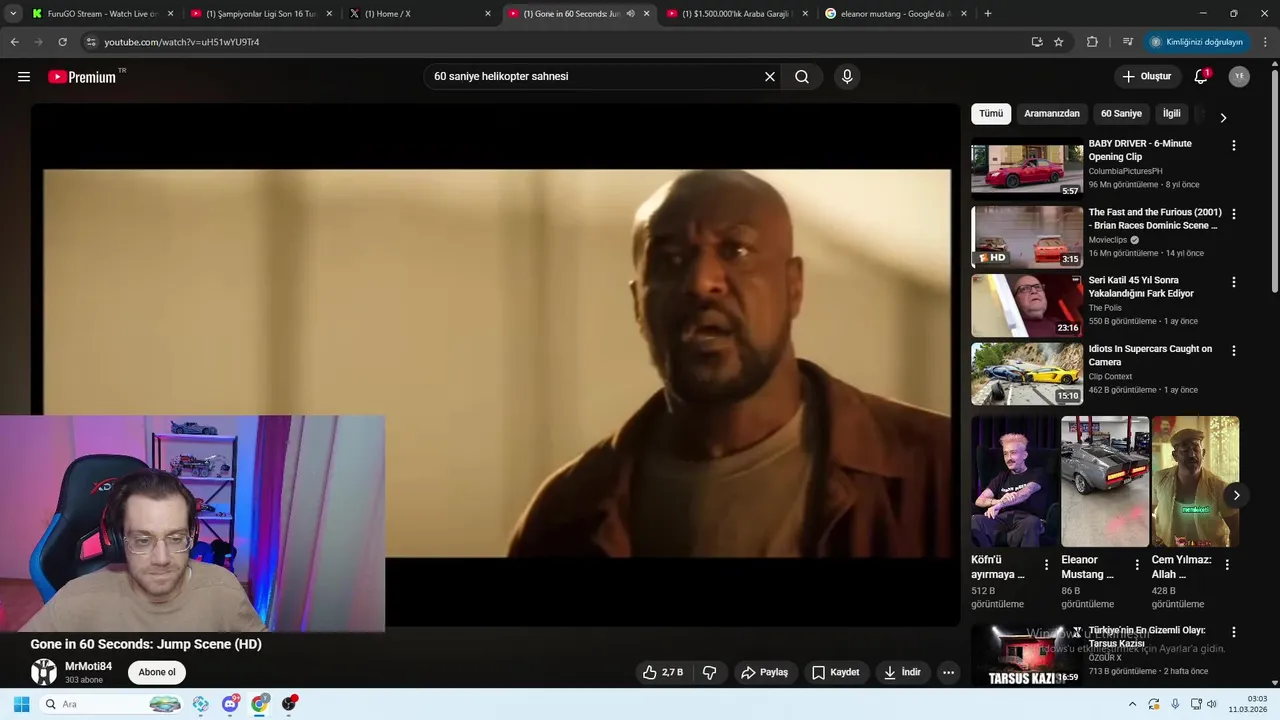
Task: Click the Oluştur create button
Action: pos(1147,77)
